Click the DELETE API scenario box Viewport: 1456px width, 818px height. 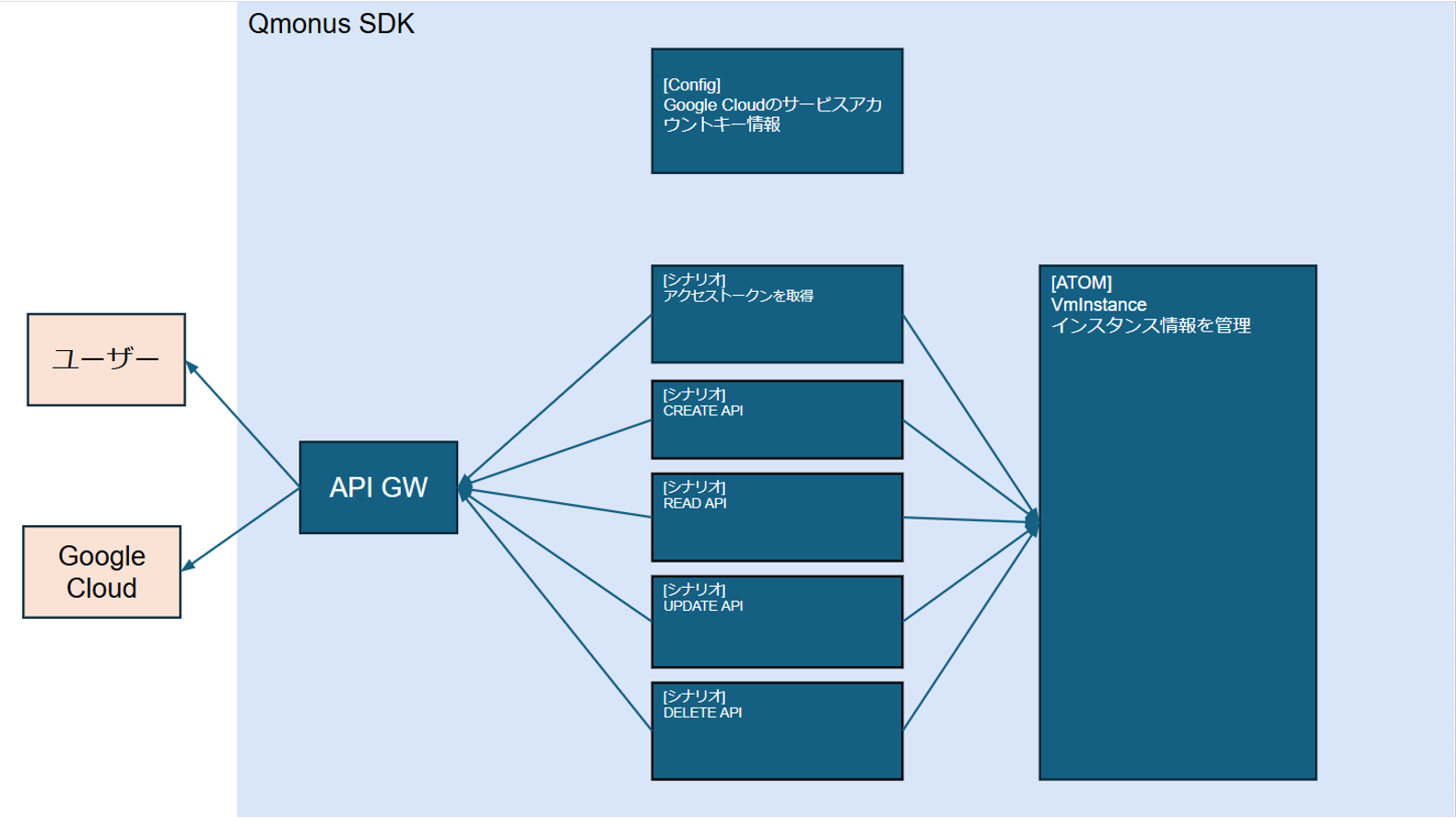coord(777,731)
